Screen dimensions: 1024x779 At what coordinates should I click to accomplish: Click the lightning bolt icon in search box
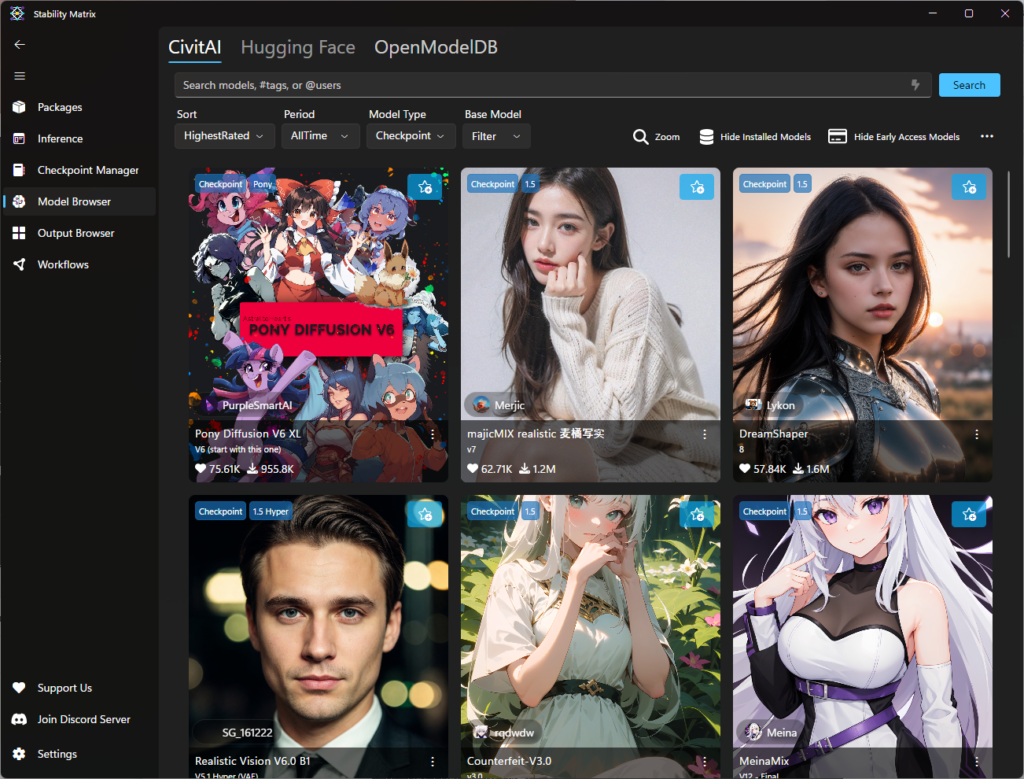[915, 85]
